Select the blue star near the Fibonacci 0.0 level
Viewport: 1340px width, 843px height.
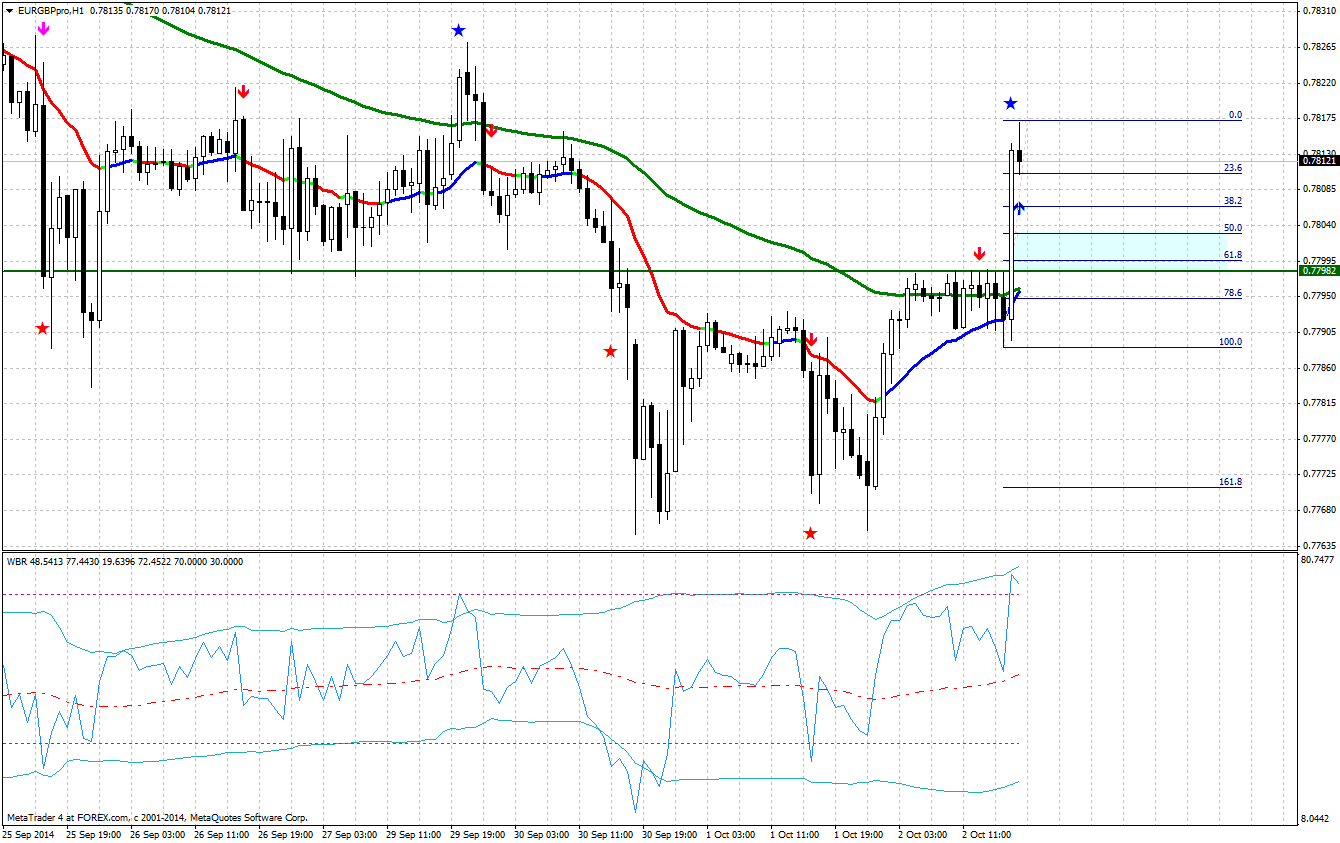(x=1012, y=102)
